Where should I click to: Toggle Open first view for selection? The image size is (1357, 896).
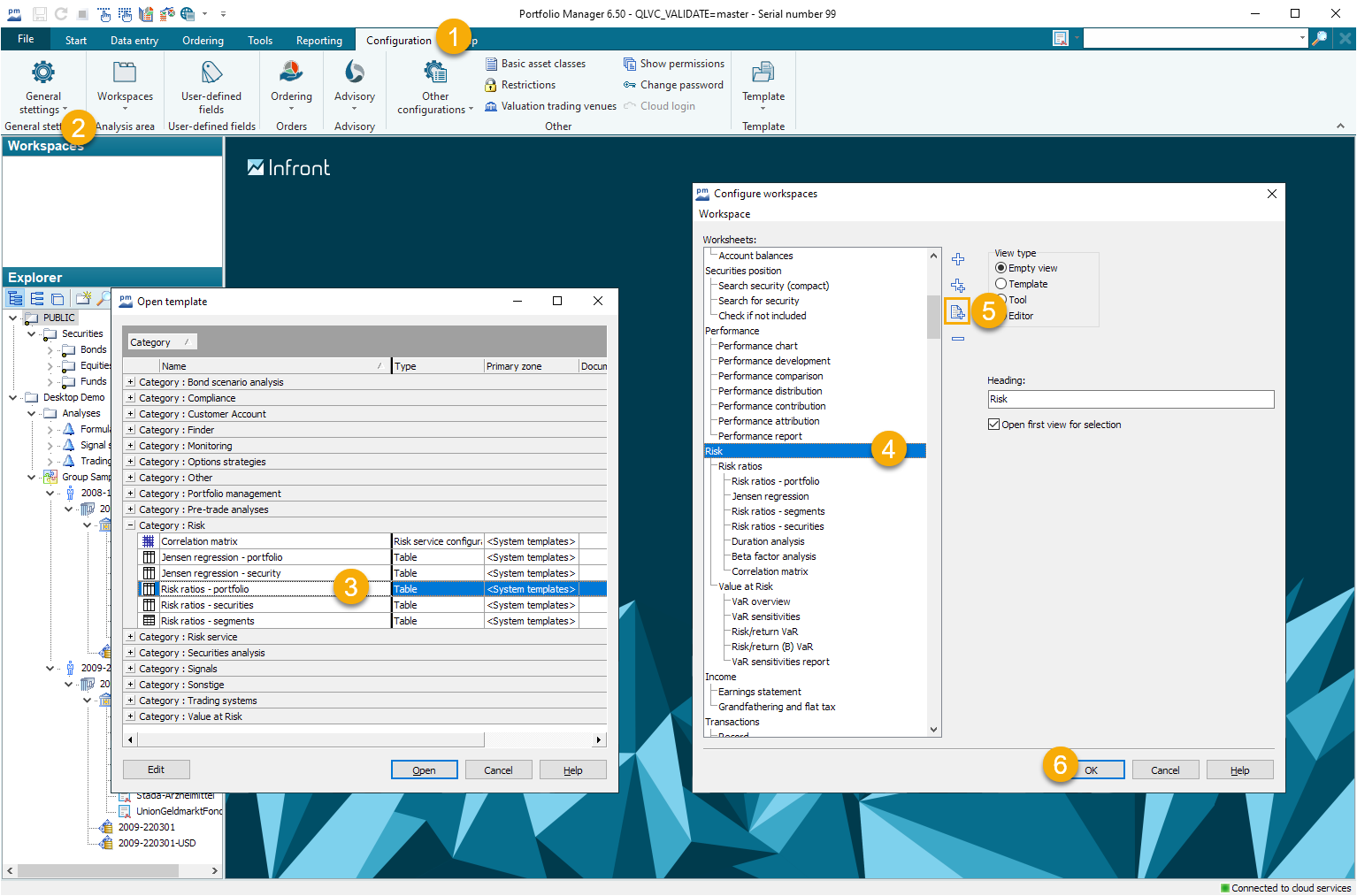pyautogui.click(x=994, y=425)
